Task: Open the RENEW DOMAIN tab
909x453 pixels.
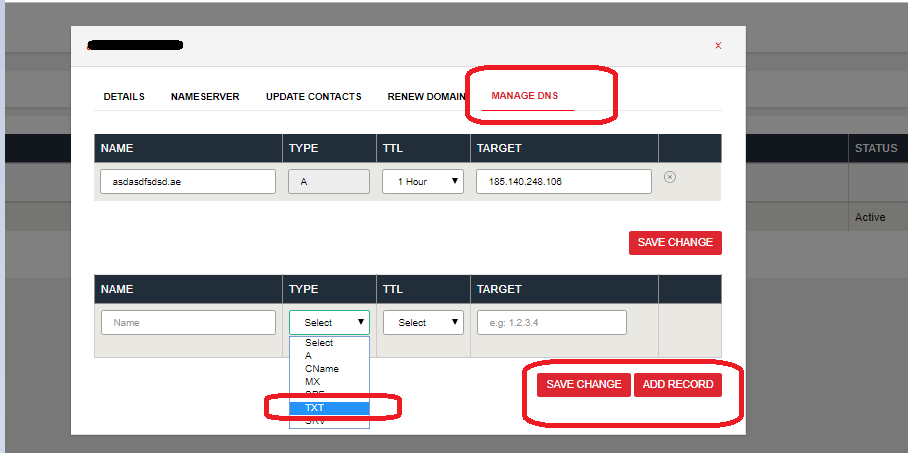Action: 426,97
